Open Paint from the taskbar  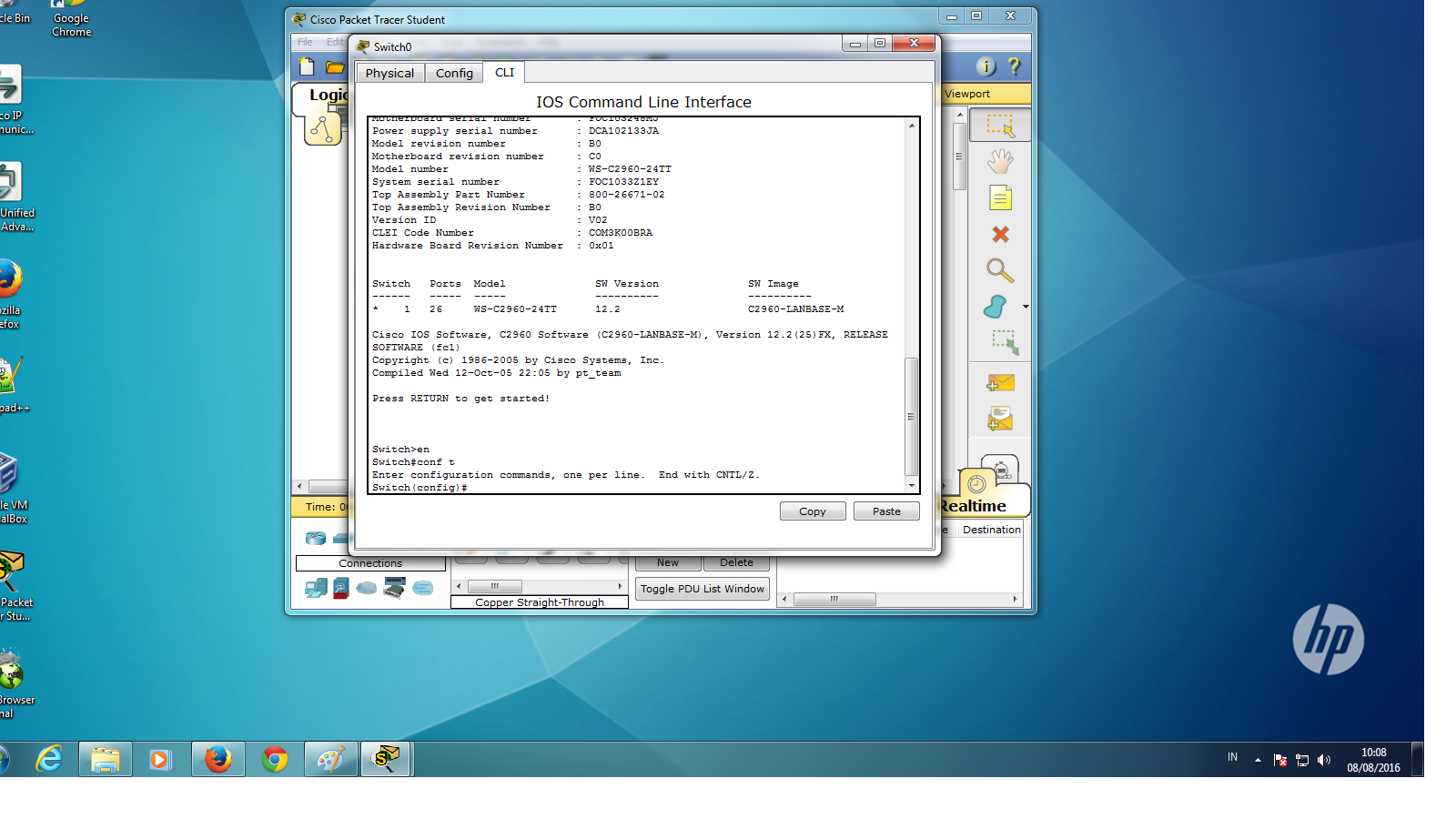[331, 759]
